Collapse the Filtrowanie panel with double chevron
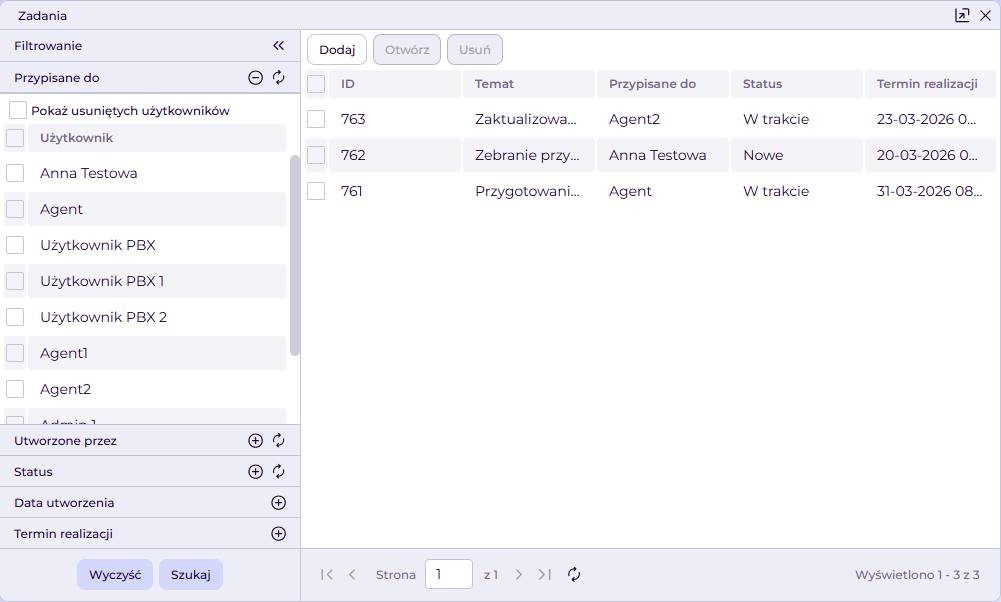 tap(278, 45)
